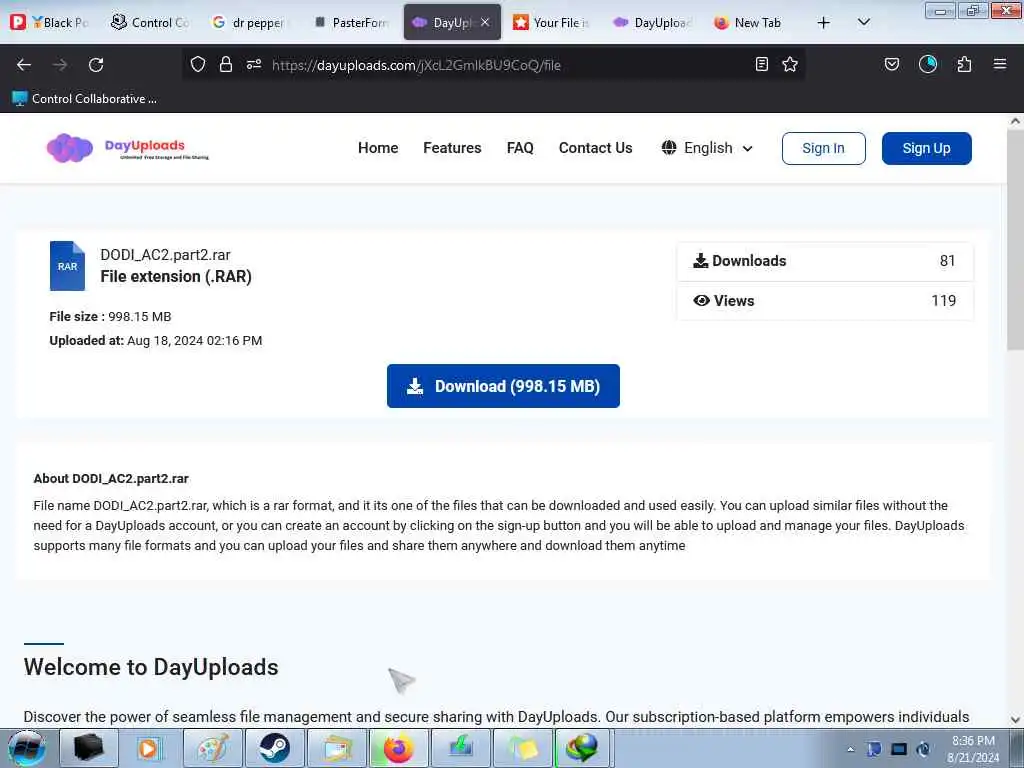Screen dimensions: 1024x768
Task: Click the blue RAR file icon
Action: (x=67, y=266)
